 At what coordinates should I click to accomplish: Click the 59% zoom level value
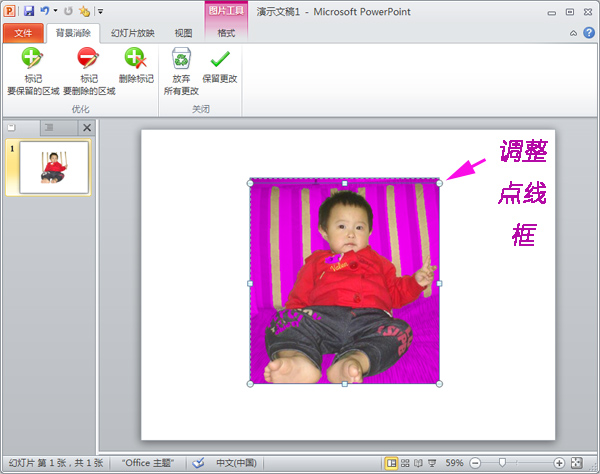pos(454,463)
